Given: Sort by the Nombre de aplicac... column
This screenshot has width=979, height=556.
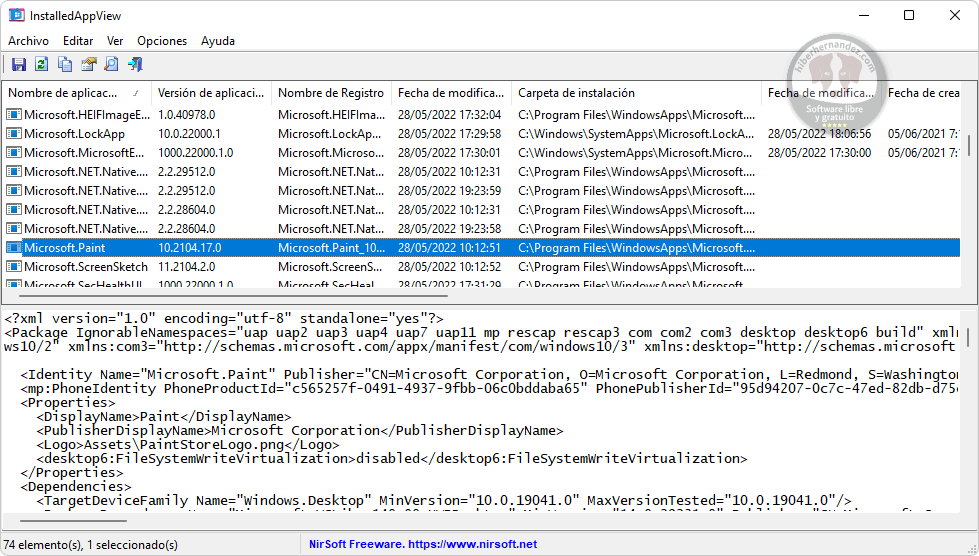Looking at the screenshot, I should 76,92.
